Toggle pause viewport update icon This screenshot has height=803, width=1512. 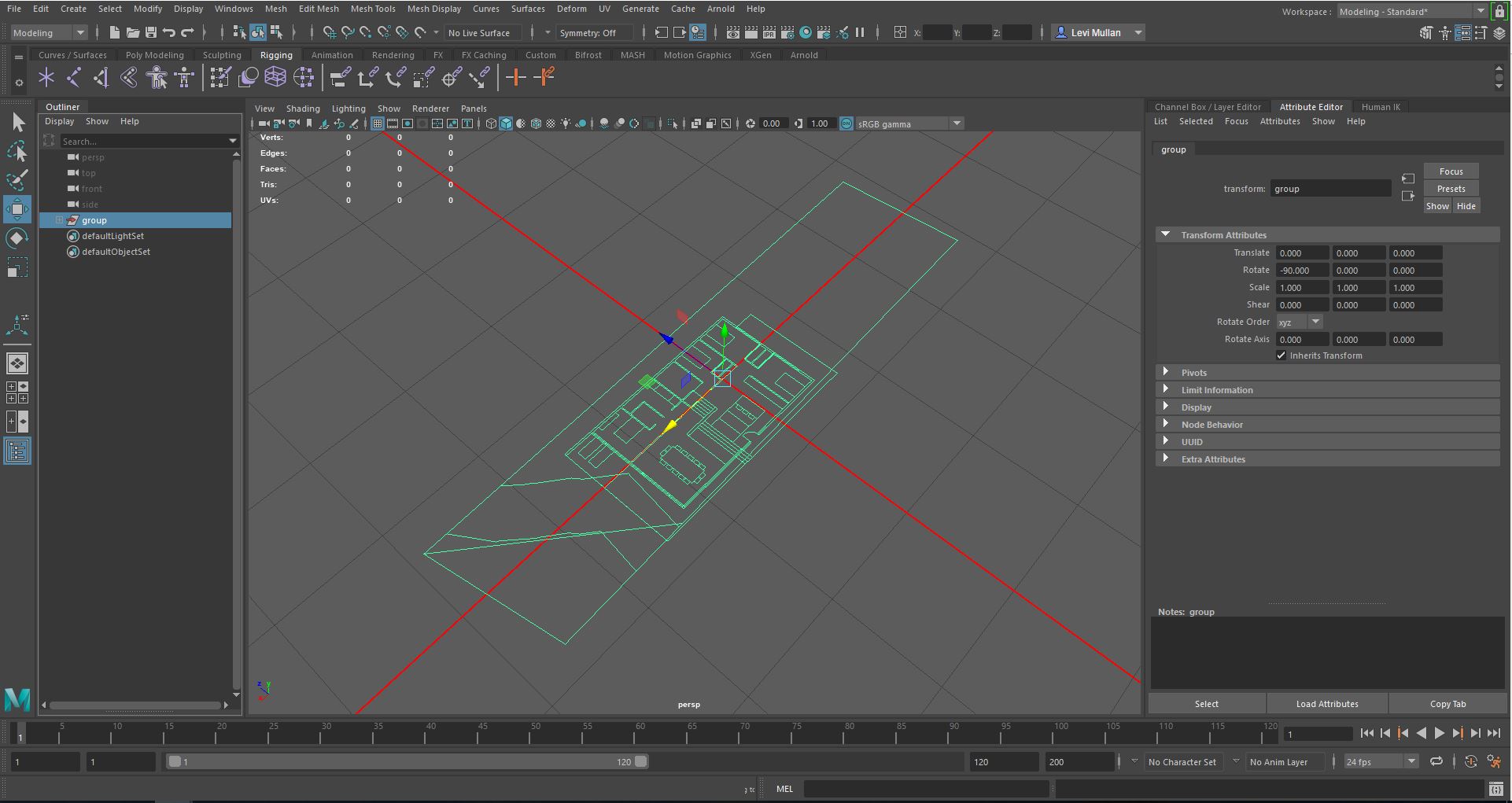coord(860,32)
